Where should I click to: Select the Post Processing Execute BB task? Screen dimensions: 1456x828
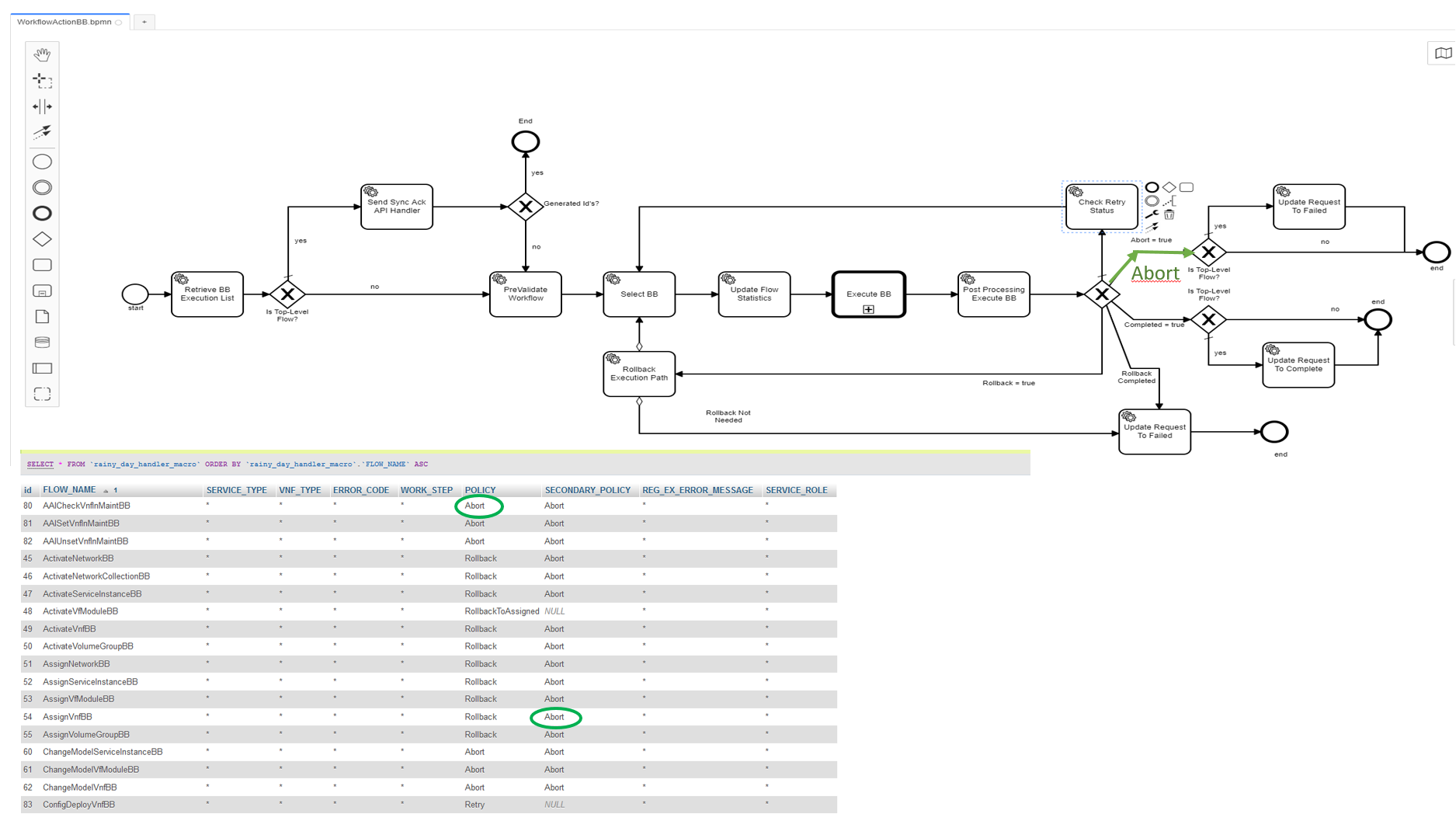click(x=994, y=294)
